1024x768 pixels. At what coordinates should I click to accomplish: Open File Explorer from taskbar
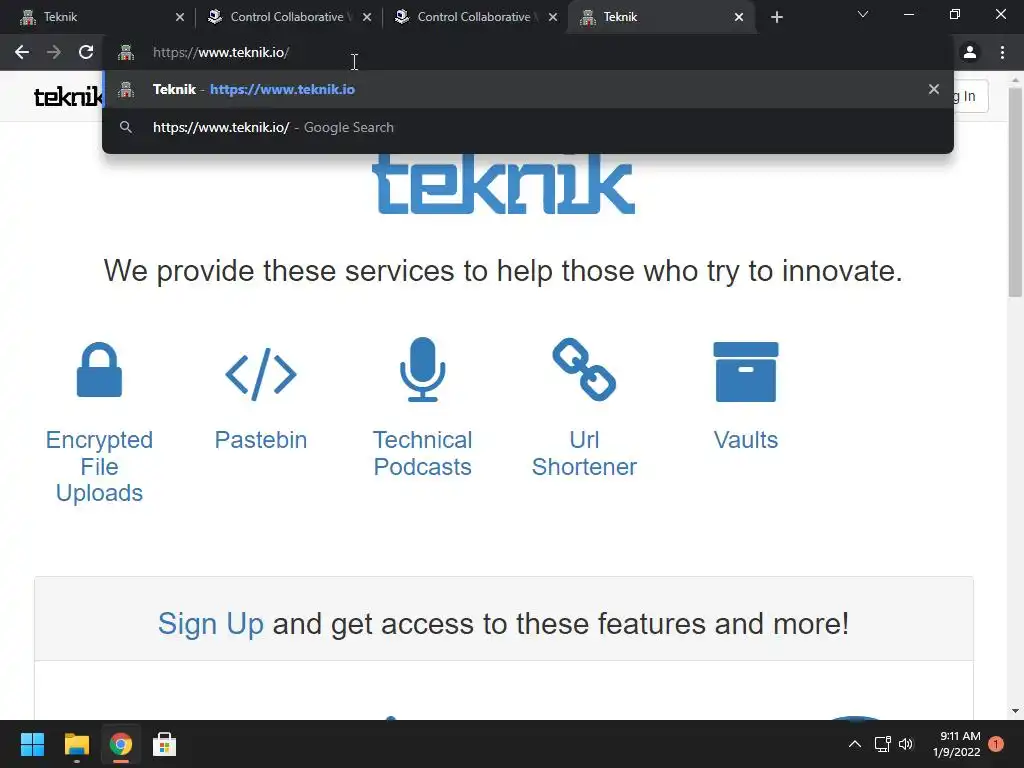point(76,744)
